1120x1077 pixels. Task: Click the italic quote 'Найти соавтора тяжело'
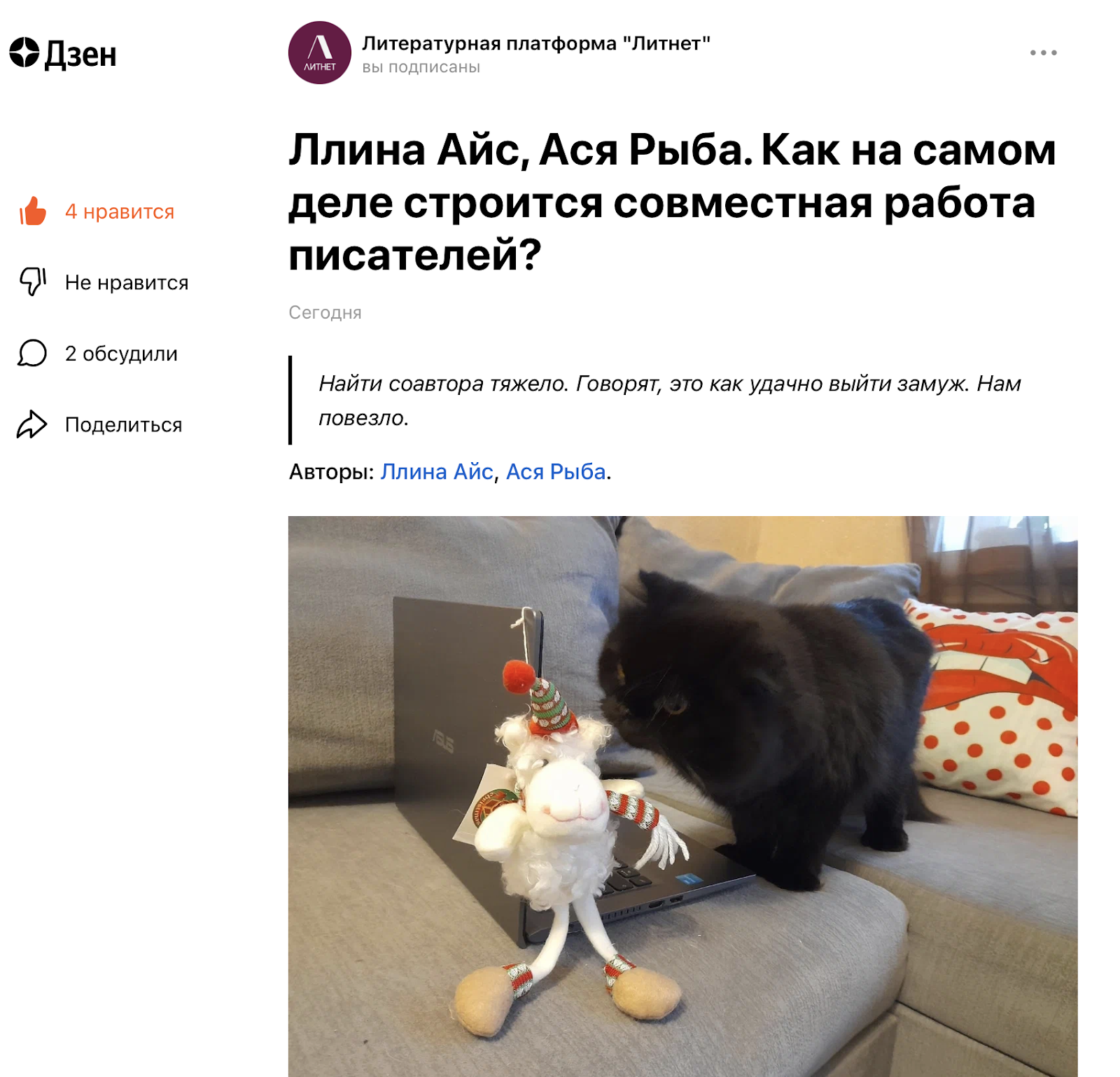pyautogui.click(x=670, y=401)
